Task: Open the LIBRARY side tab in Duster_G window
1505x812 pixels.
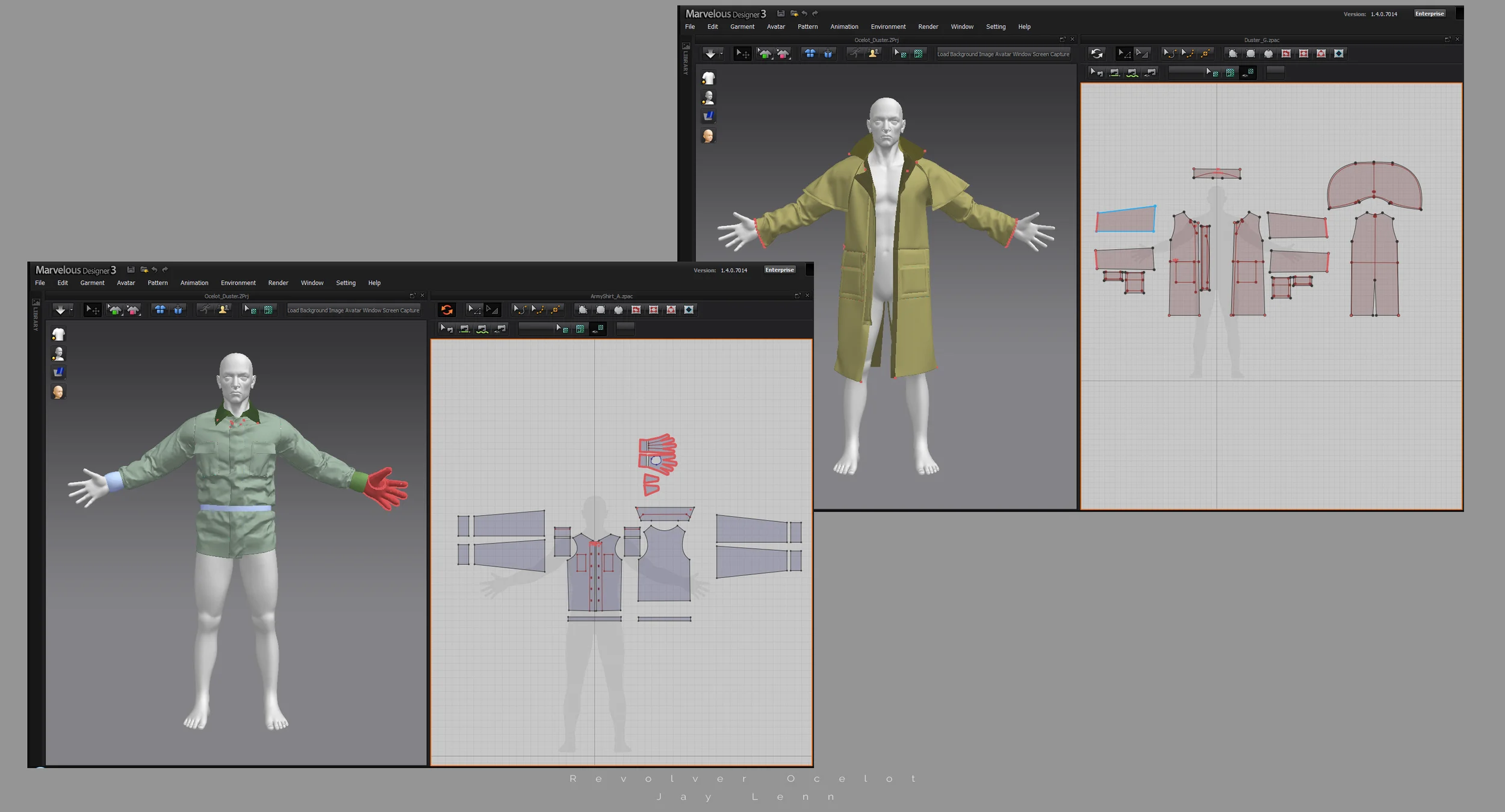Action: click(x=686, y=58)
